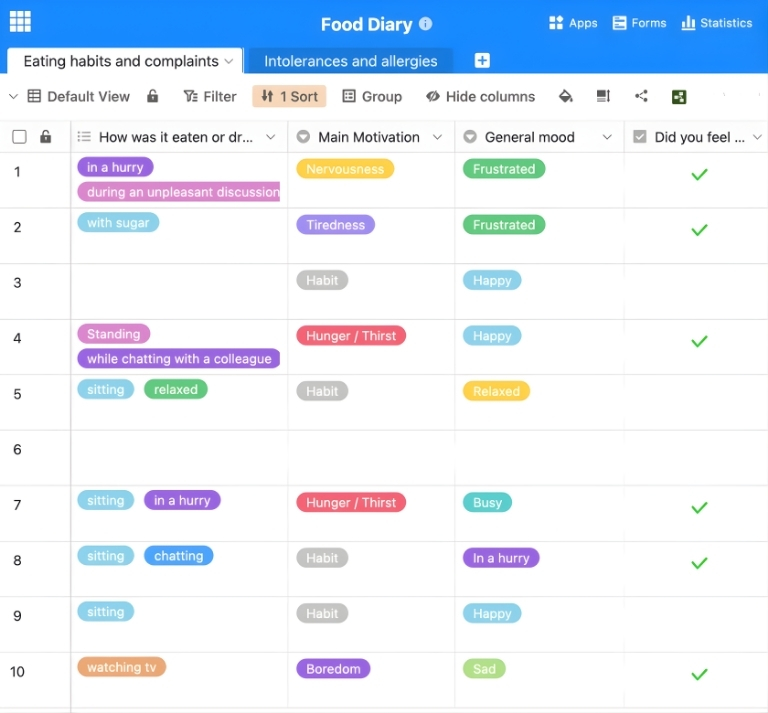The height and width of the screenshot is (713, 768).
Task: Uncheck the 'Did you feel' checkmark in row 1
Action: pyautogui.click(x=699, y=175)
